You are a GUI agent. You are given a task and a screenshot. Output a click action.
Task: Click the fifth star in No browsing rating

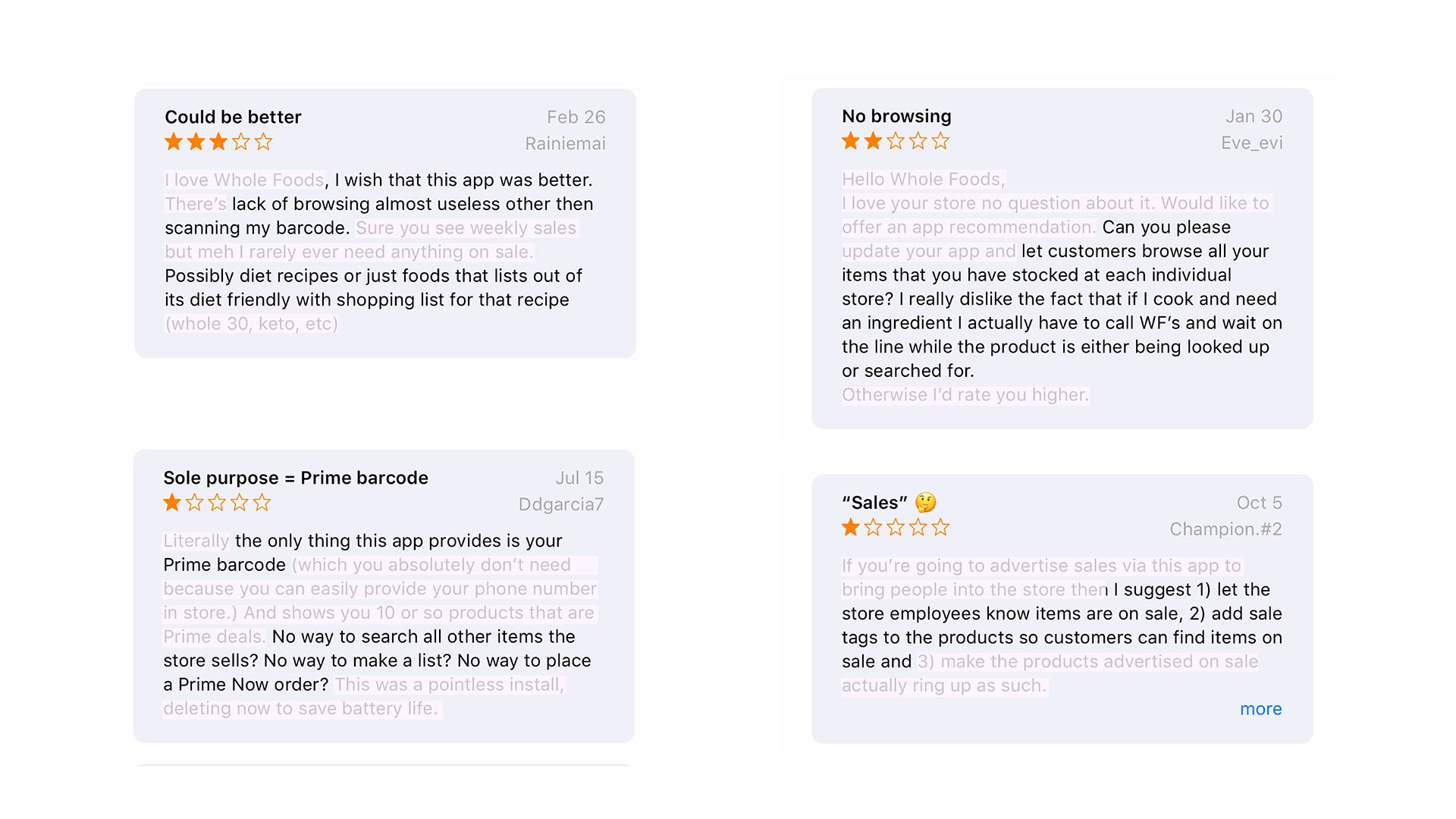tap(940, 141)
